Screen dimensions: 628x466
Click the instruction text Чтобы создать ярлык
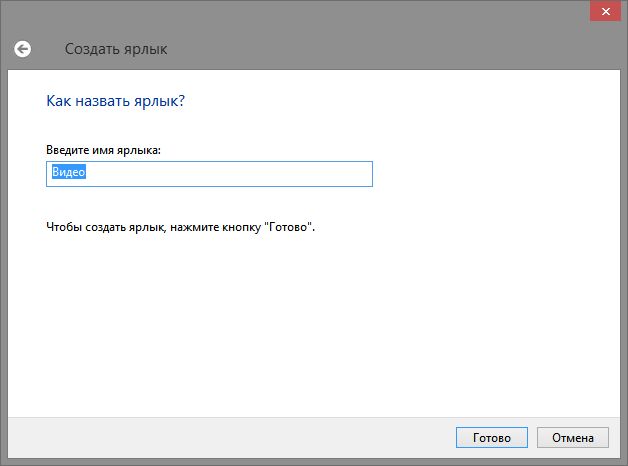[110, 227]
